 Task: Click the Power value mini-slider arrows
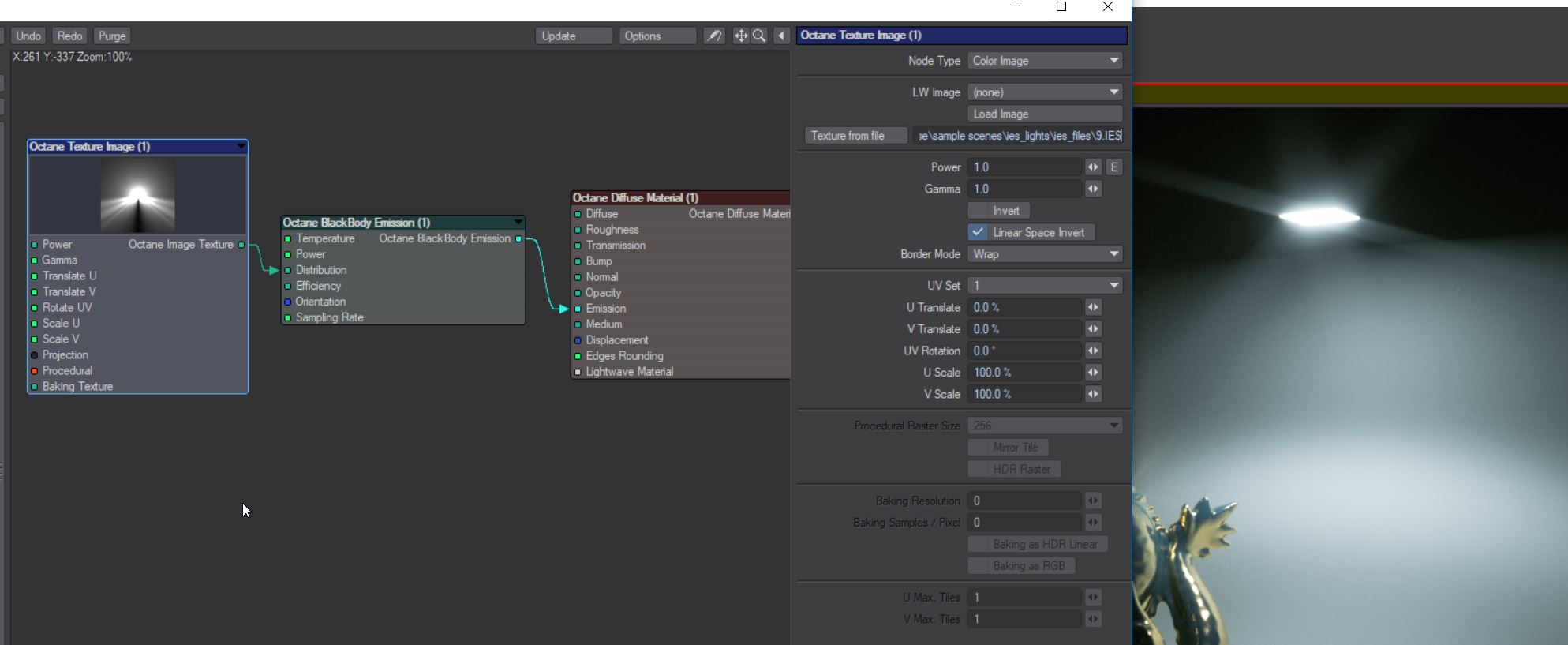(1093, 167)
